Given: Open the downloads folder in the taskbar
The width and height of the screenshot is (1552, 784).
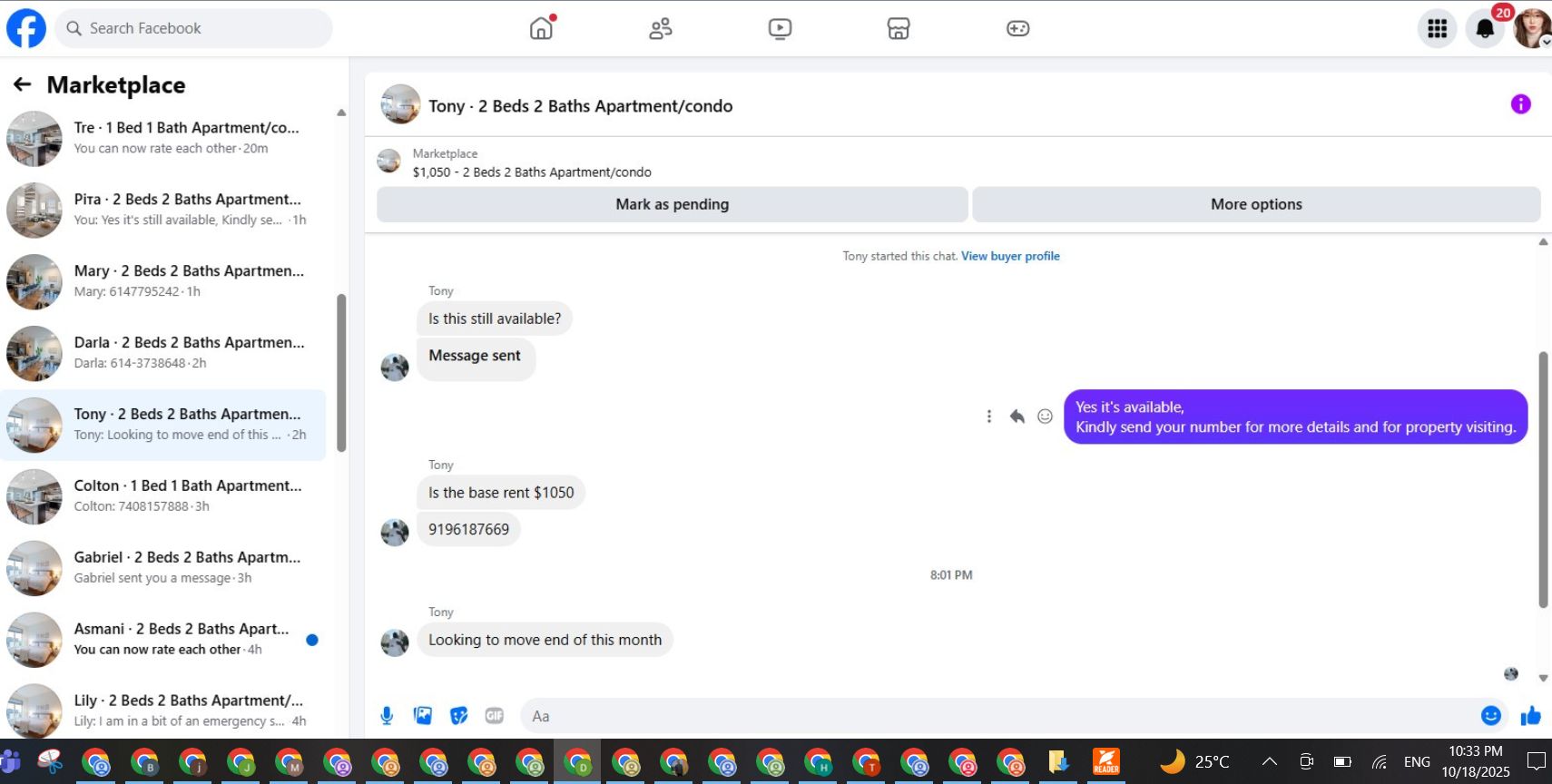Looking at the screenshot, I should pos(1057,761).
